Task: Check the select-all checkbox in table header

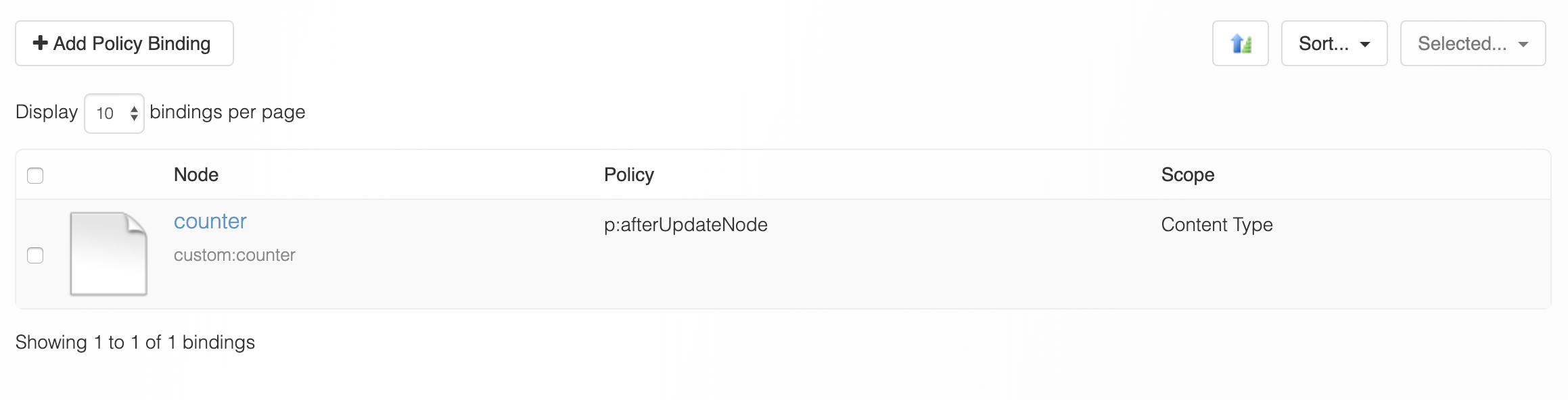Action: 35,176
